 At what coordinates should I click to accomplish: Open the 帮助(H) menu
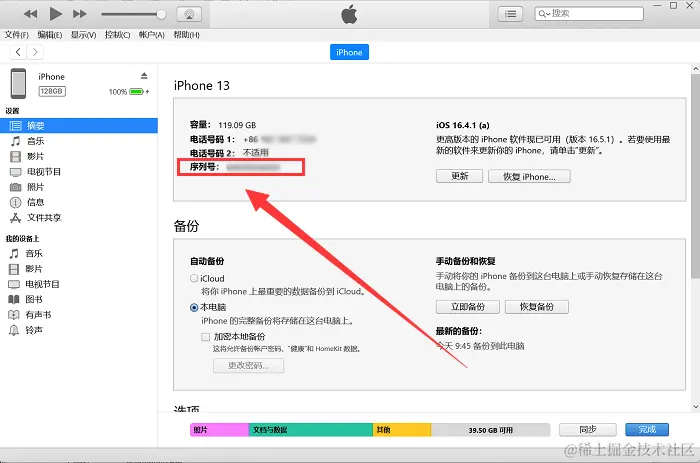(x=186, y=35)
